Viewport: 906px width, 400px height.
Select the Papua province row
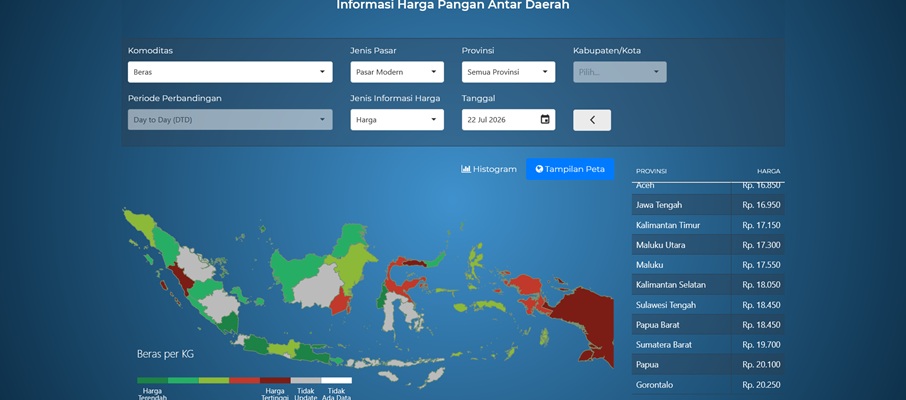click(708, 365)
